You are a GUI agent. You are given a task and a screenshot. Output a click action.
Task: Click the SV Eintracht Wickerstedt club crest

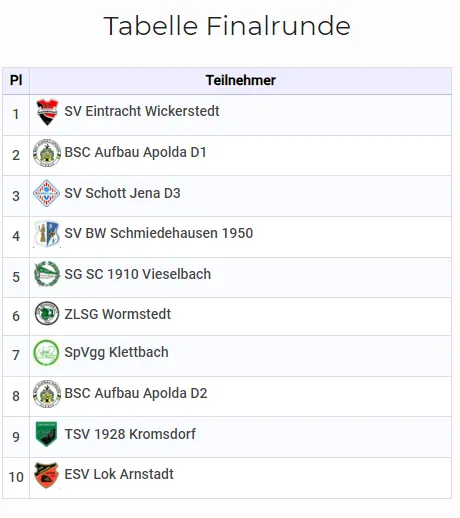[47, 112]
